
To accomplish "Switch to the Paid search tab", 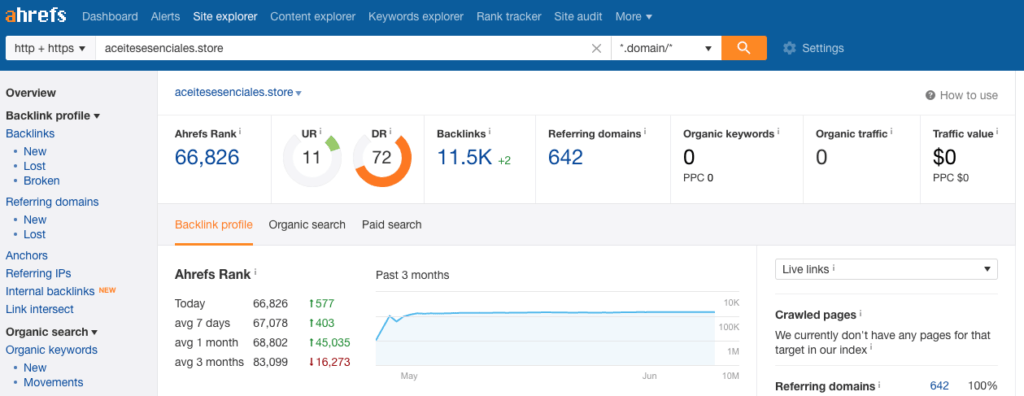I will point(392,225).
